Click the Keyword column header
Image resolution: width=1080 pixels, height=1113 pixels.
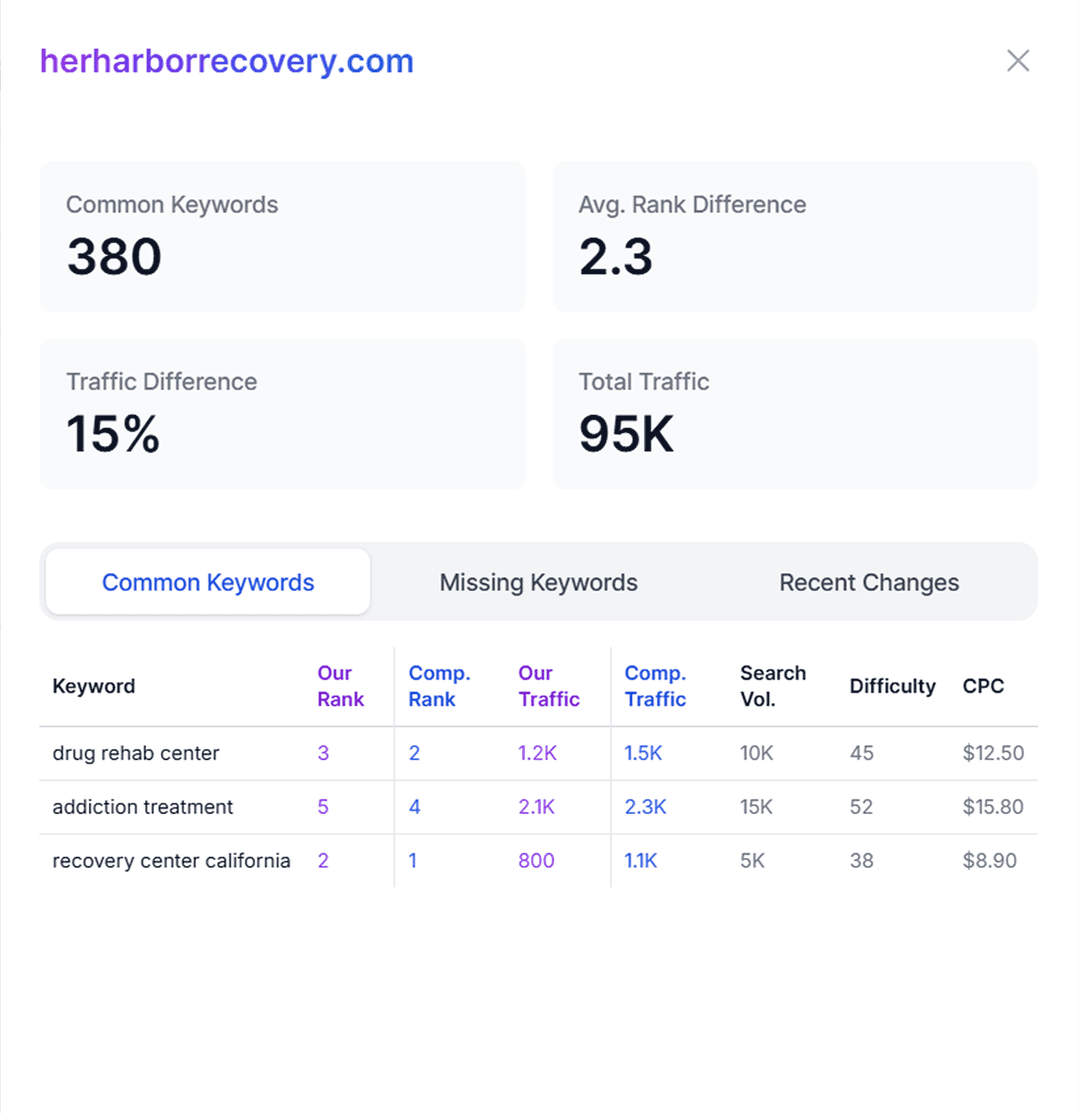point(94,686)
